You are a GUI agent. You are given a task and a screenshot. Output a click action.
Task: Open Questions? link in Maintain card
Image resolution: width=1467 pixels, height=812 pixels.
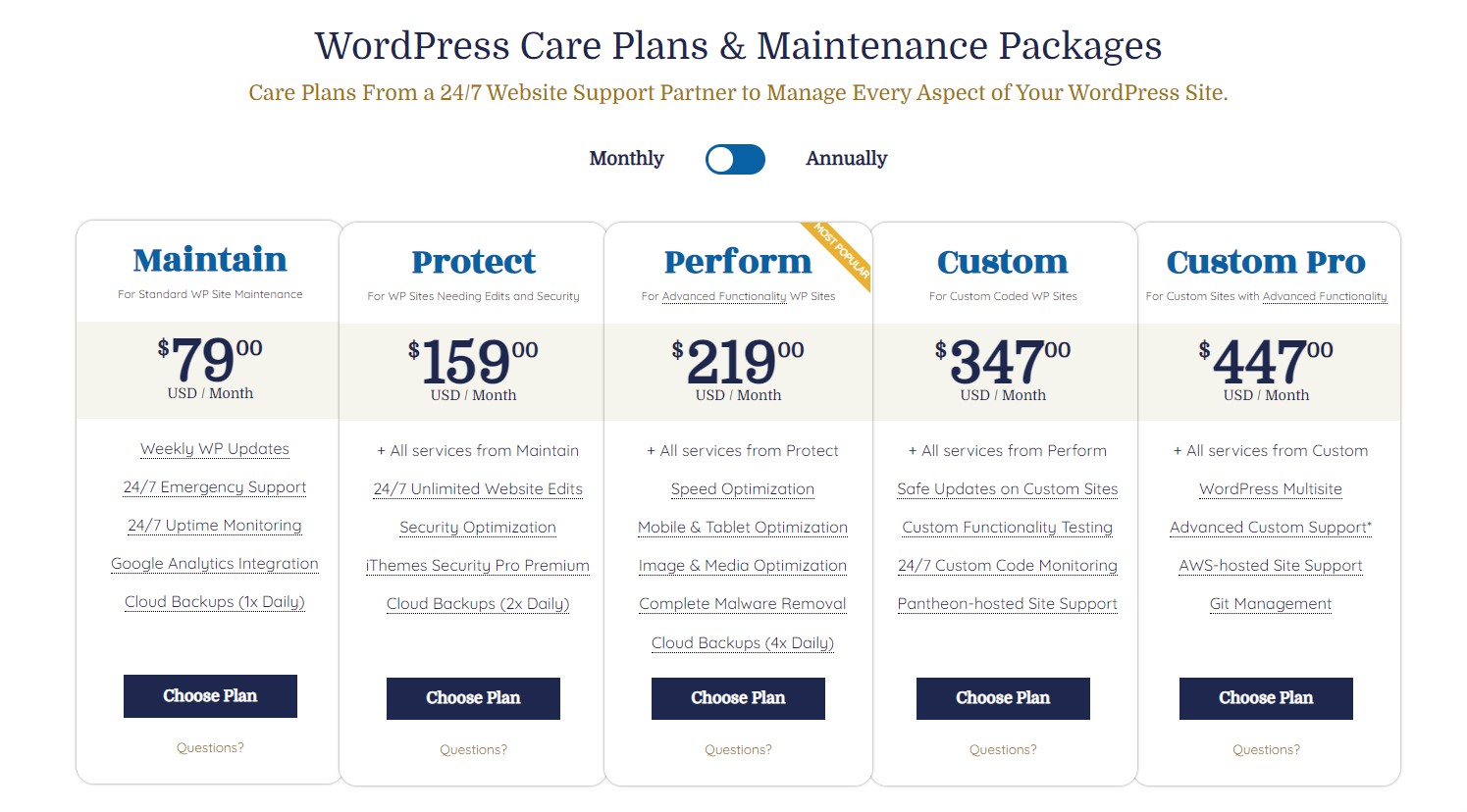click(210, 747)
